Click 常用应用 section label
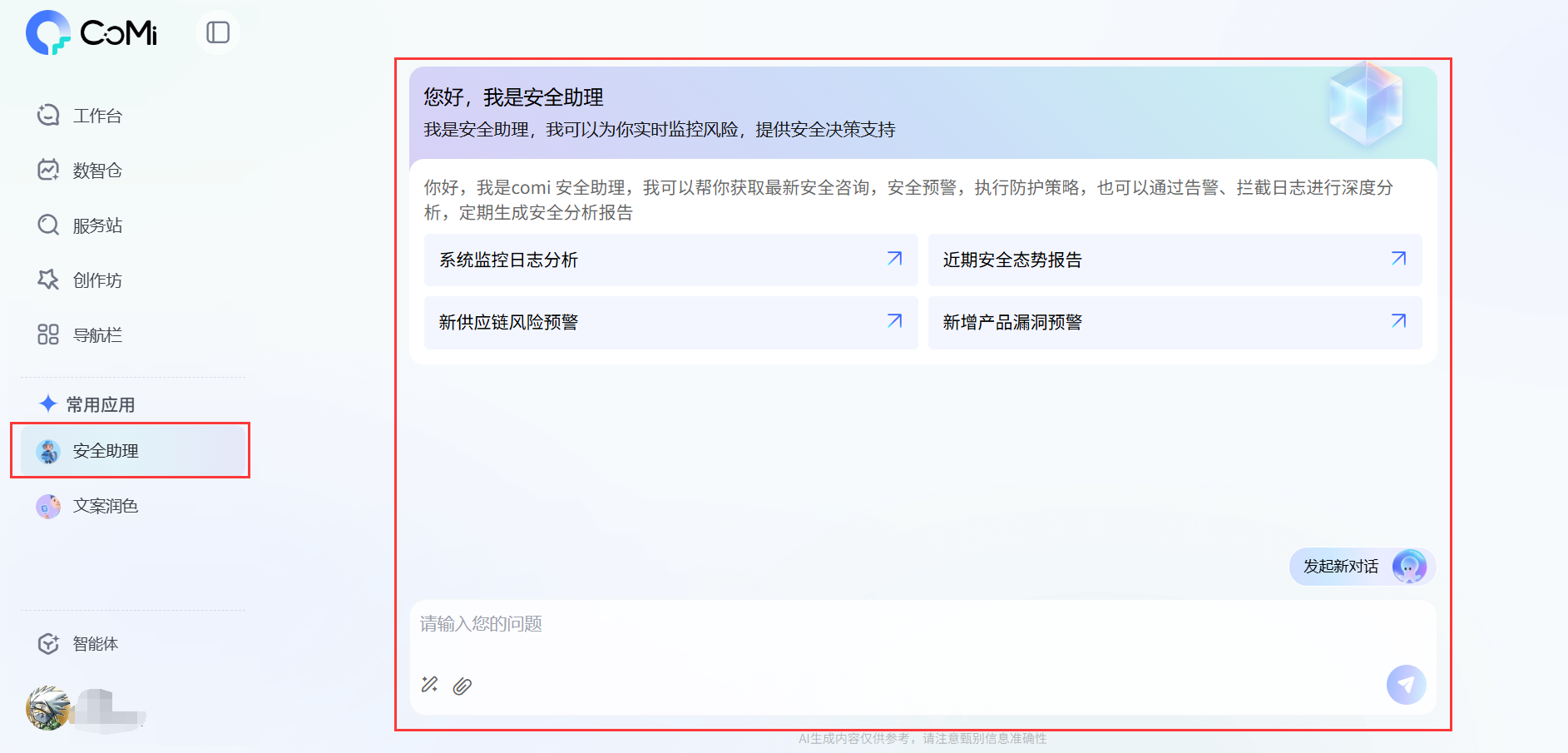Screen dimensions: 1568x753 pyautogui.click(x=101, y=405)
